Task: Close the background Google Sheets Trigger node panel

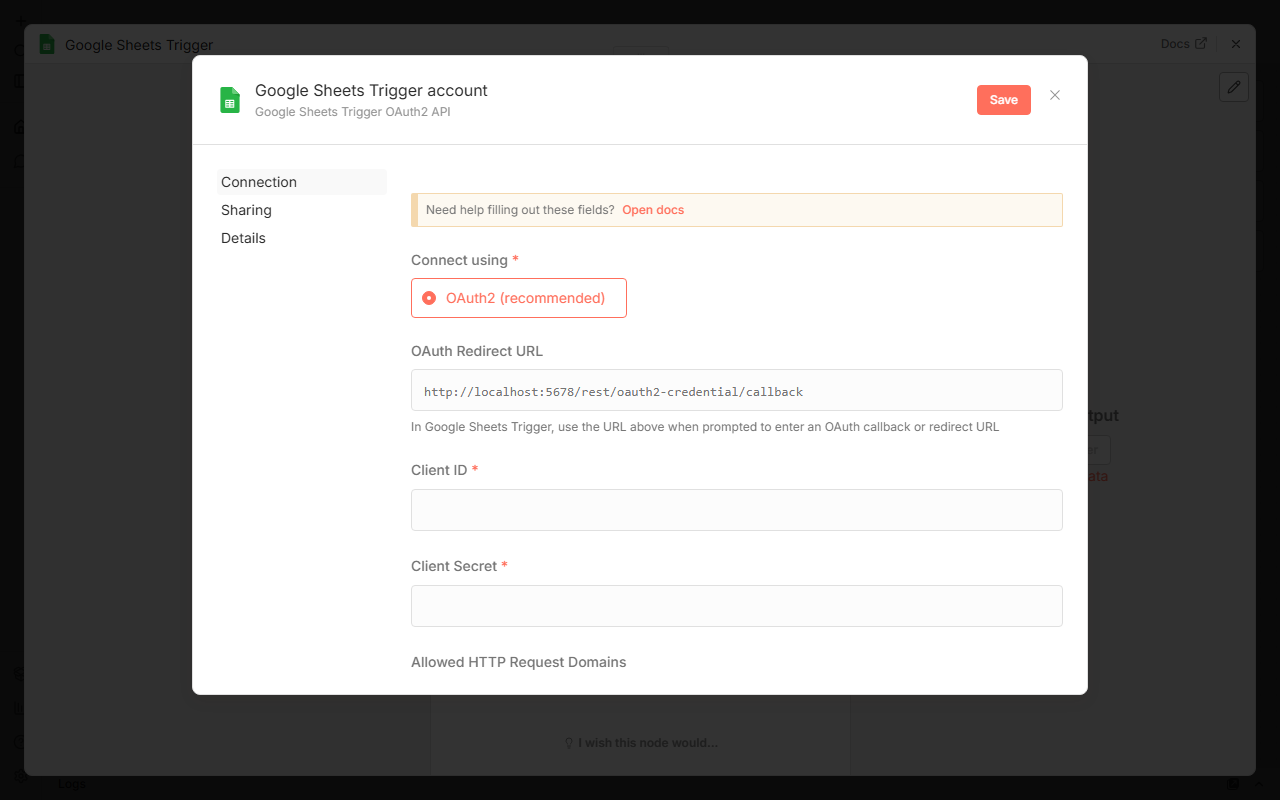Action: [x=1236, y=44]
